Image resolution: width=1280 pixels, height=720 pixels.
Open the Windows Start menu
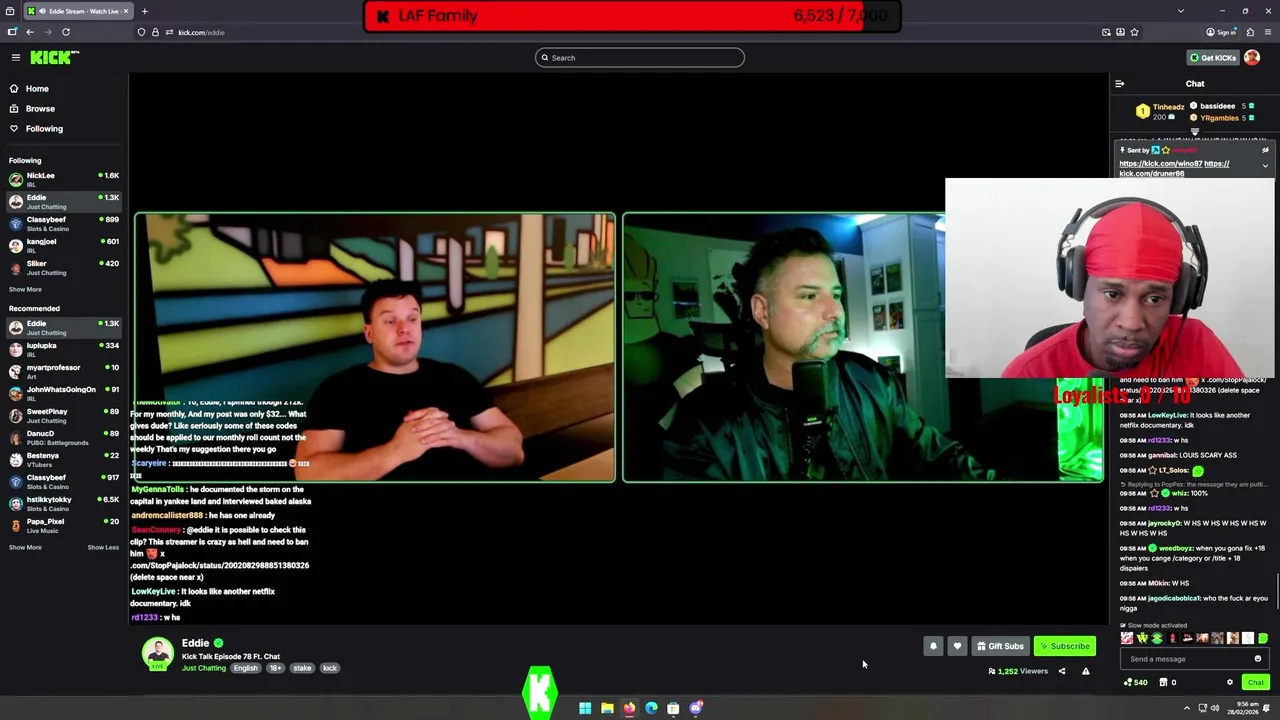click(585, 708)
